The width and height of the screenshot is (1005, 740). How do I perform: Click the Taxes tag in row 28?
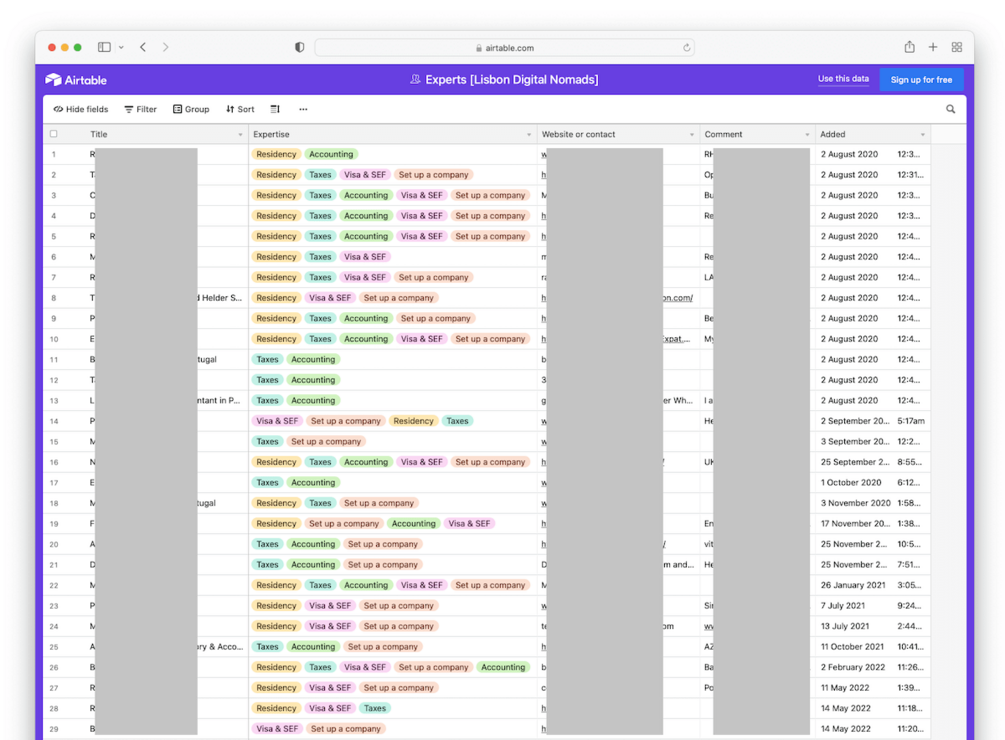pyautogui.click(x=374, y=708)
